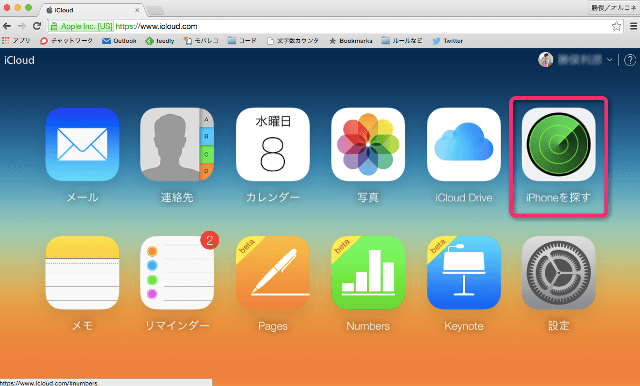Open the Chrome hamburger menu
Image resolution: width=640 pixels, height=386 pixels.
(633, 26)
